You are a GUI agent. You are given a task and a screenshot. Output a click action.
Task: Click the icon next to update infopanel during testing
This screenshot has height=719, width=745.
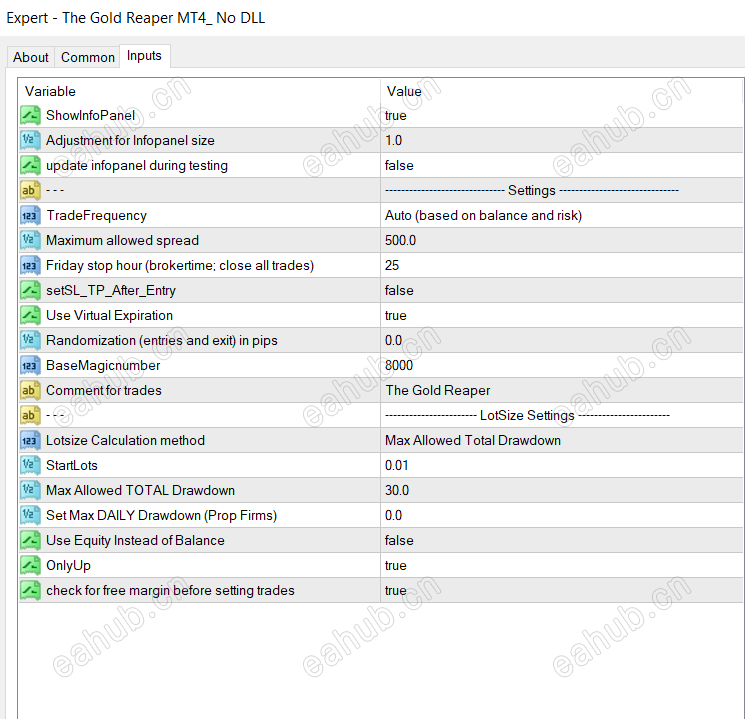[x=30, y=165]
